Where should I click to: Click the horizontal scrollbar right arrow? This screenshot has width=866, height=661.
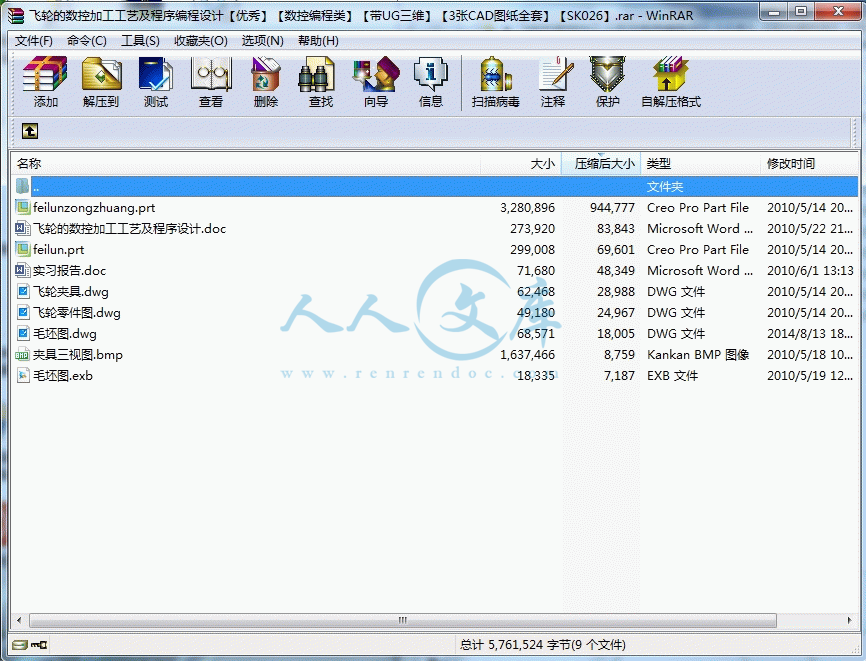click(849, 620)
